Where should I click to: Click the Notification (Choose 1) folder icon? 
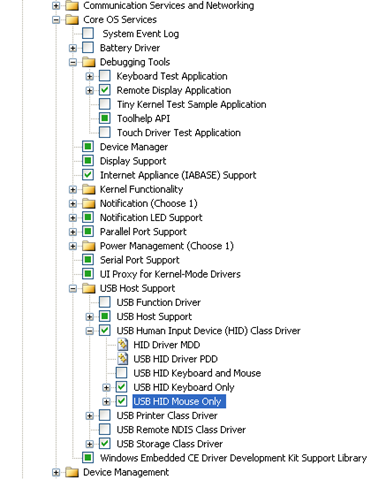89,203
